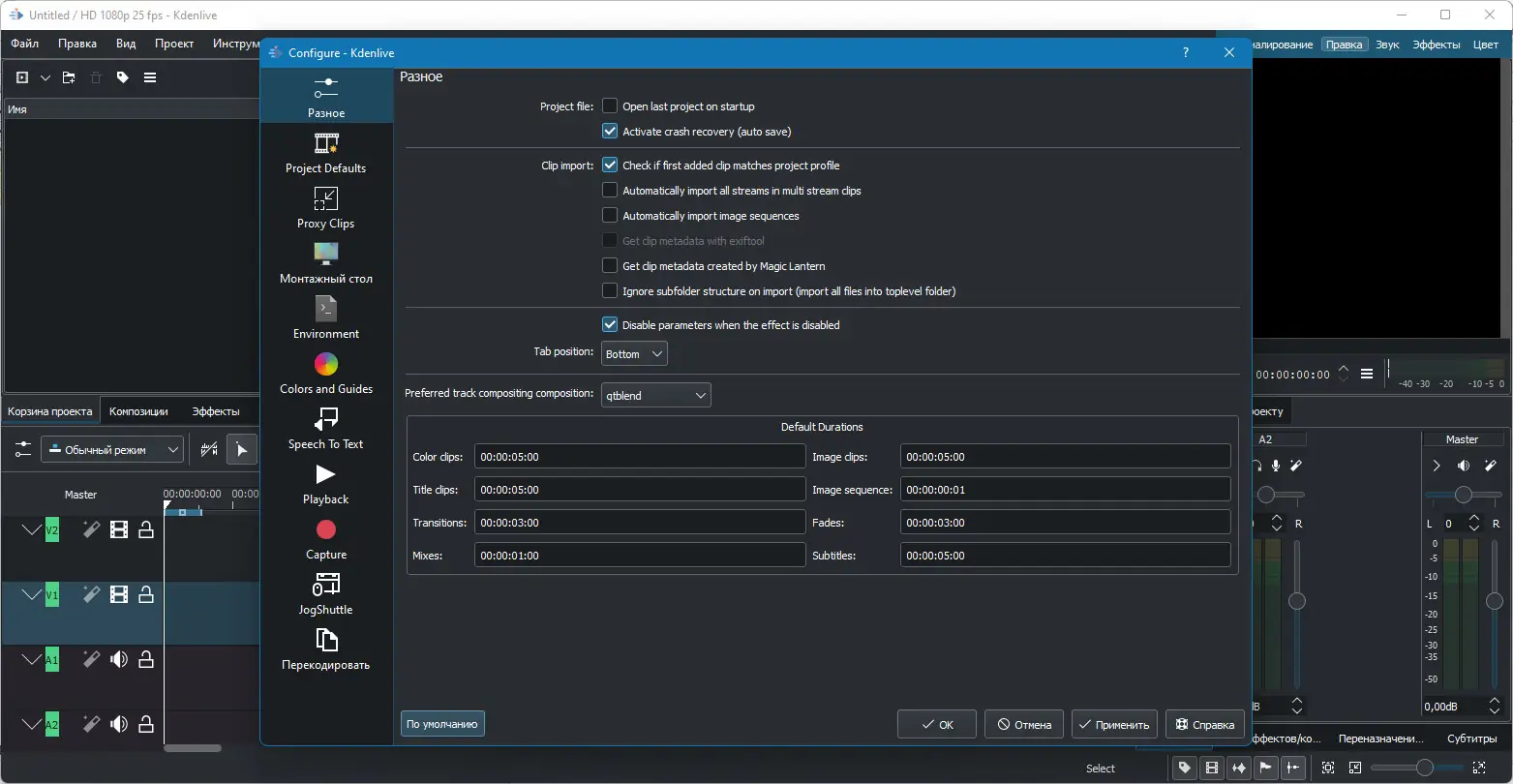Switch to the Звук workspace tab

click(x=1387, y=45)
